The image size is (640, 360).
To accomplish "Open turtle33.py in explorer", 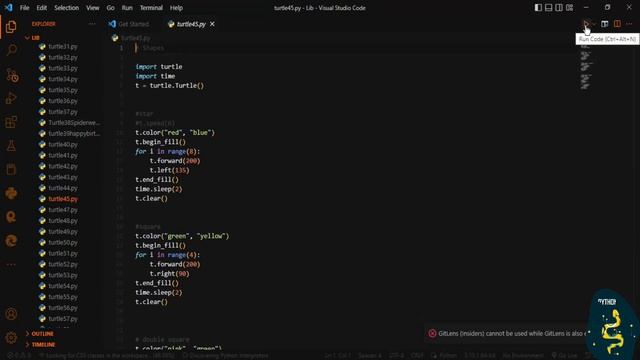I will pyautogui.click(x=63, y=68).
